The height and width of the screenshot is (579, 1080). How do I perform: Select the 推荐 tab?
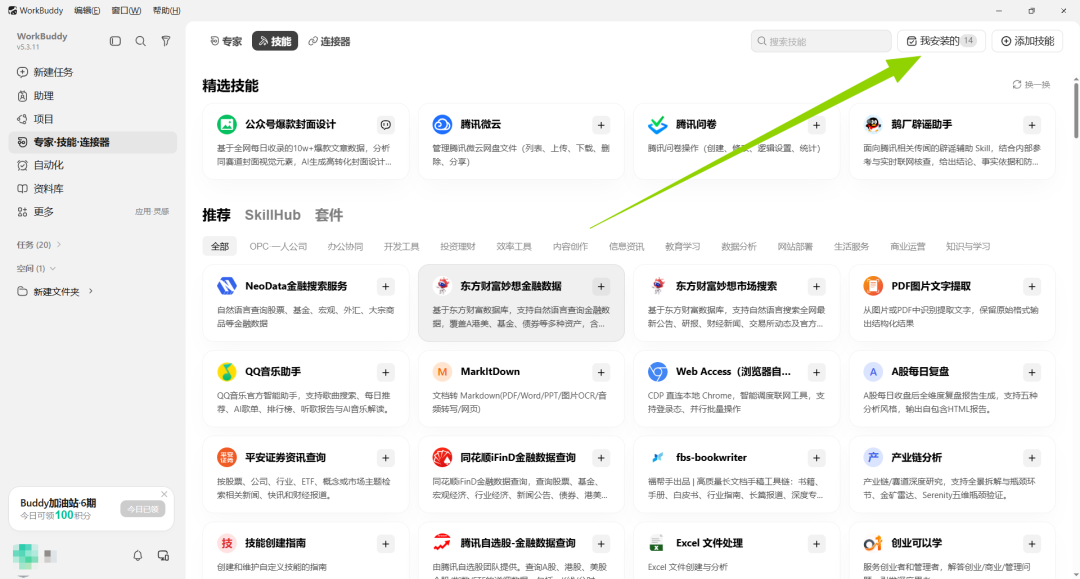click(216, 215)
